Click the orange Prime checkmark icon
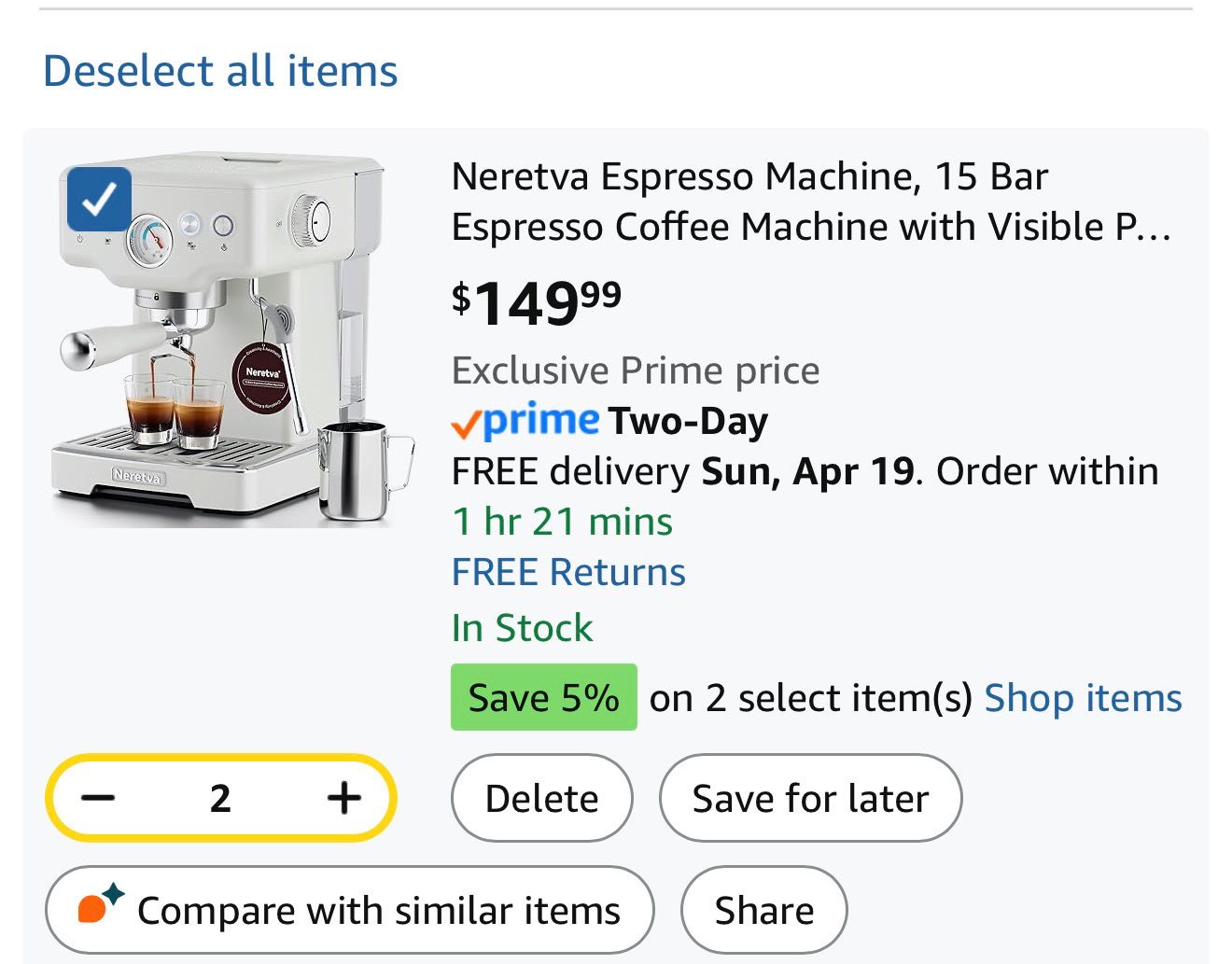Screen dimensions: 1232x964 [x=465, y=425]
